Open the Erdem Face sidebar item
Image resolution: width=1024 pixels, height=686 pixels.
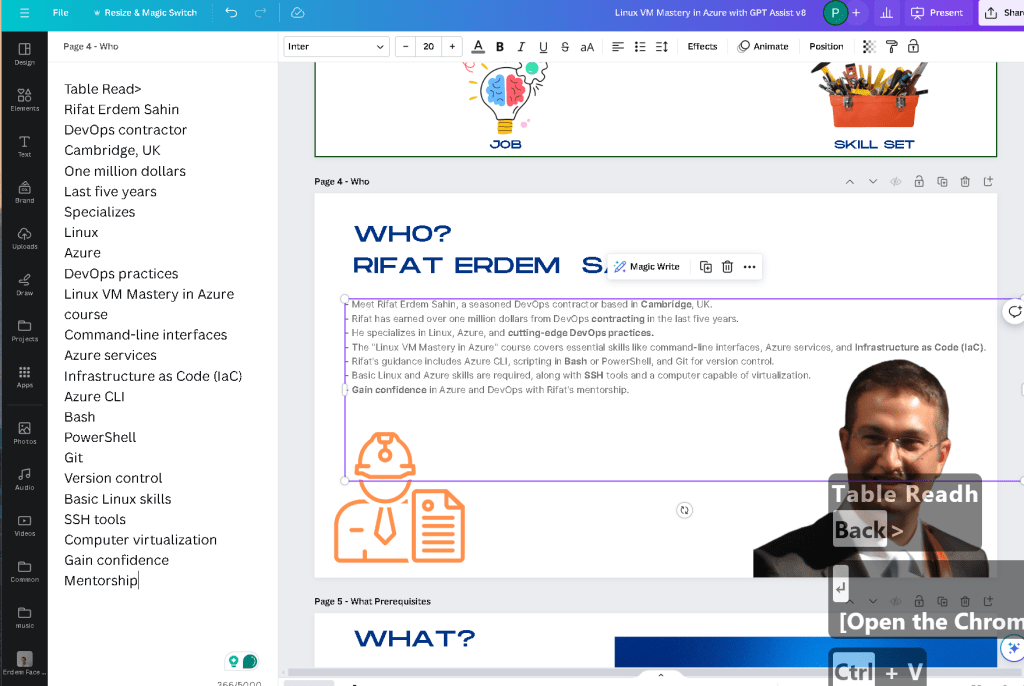click(24, 662)
